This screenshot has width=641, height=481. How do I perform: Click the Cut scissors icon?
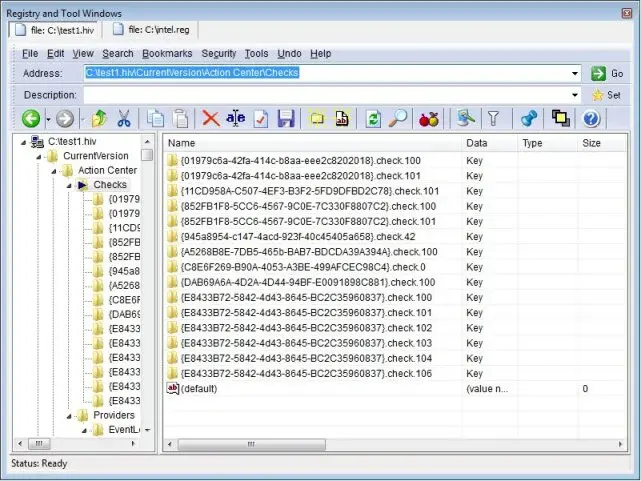pos(123,119)
